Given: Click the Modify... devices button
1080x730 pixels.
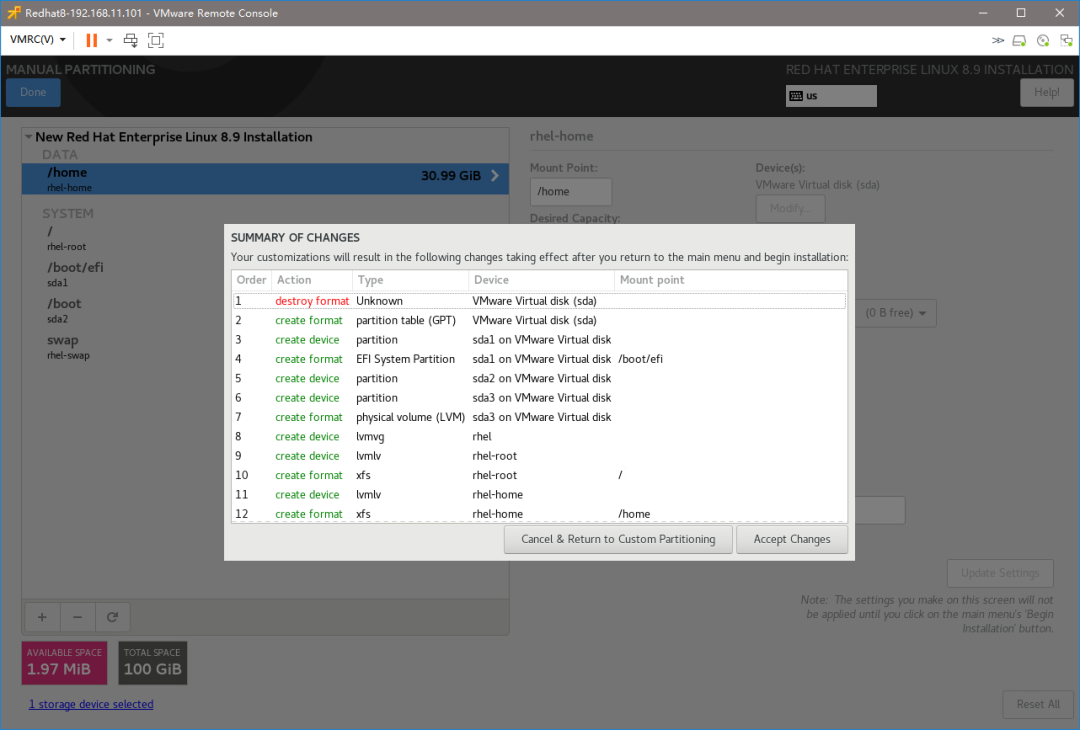Looking at the screenshot, I should [790, 208].
